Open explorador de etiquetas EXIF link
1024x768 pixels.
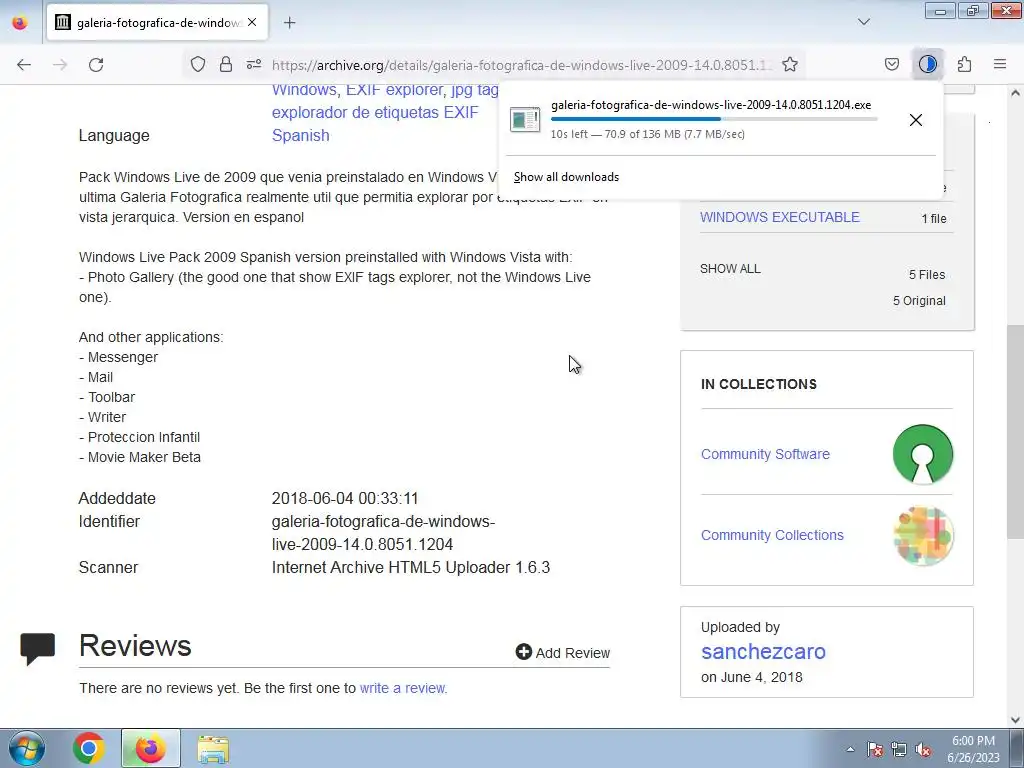375,112
